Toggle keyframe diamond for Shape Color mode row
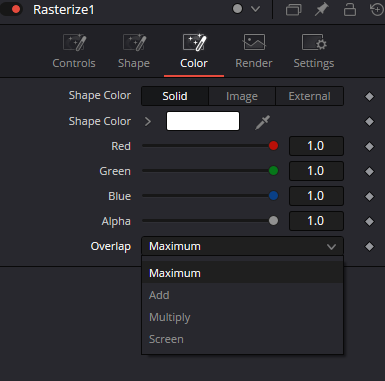Screen dimensions: 385x381 [369, 97]
